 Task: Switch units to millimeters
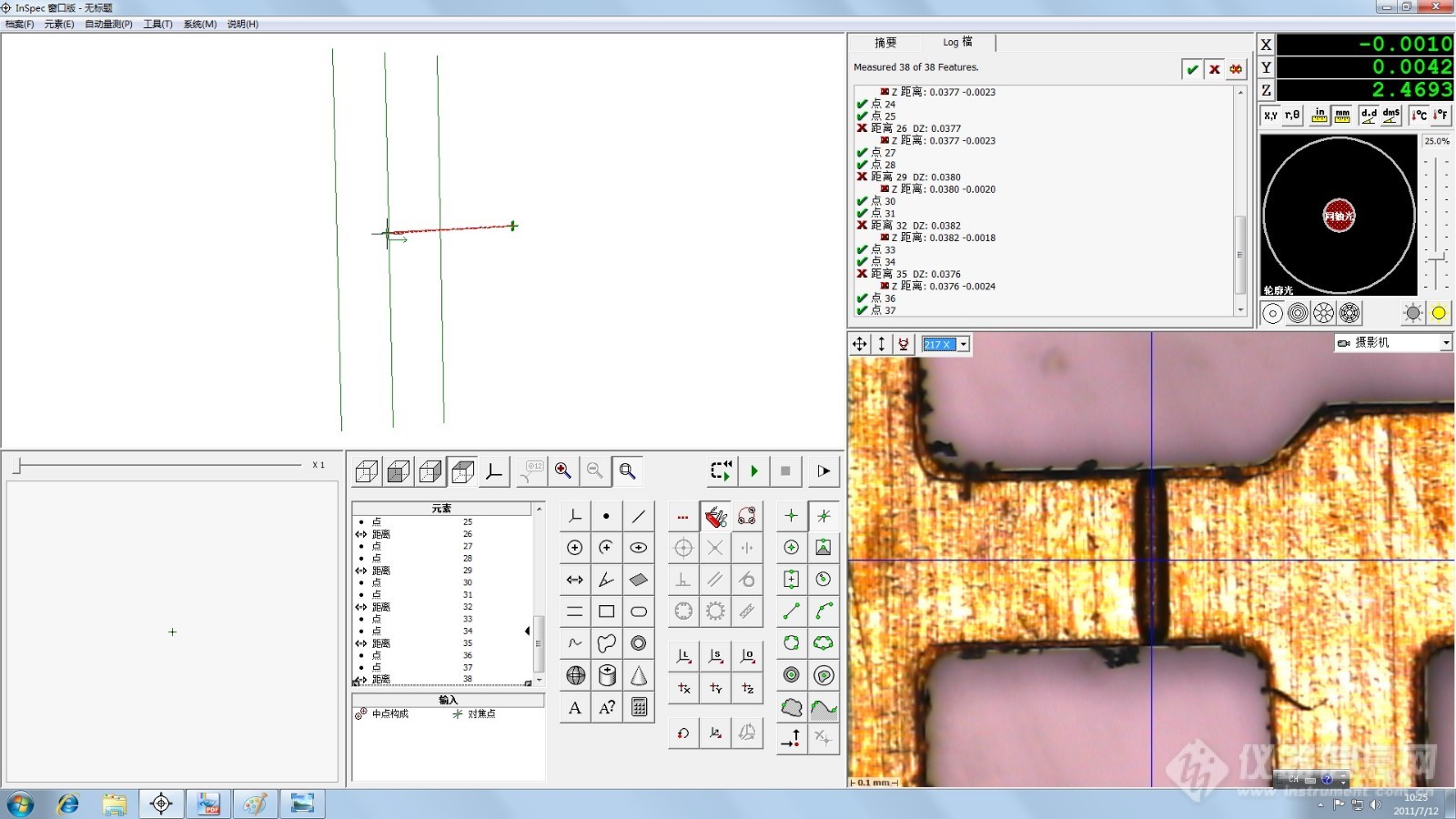(x=1342, y=116)
